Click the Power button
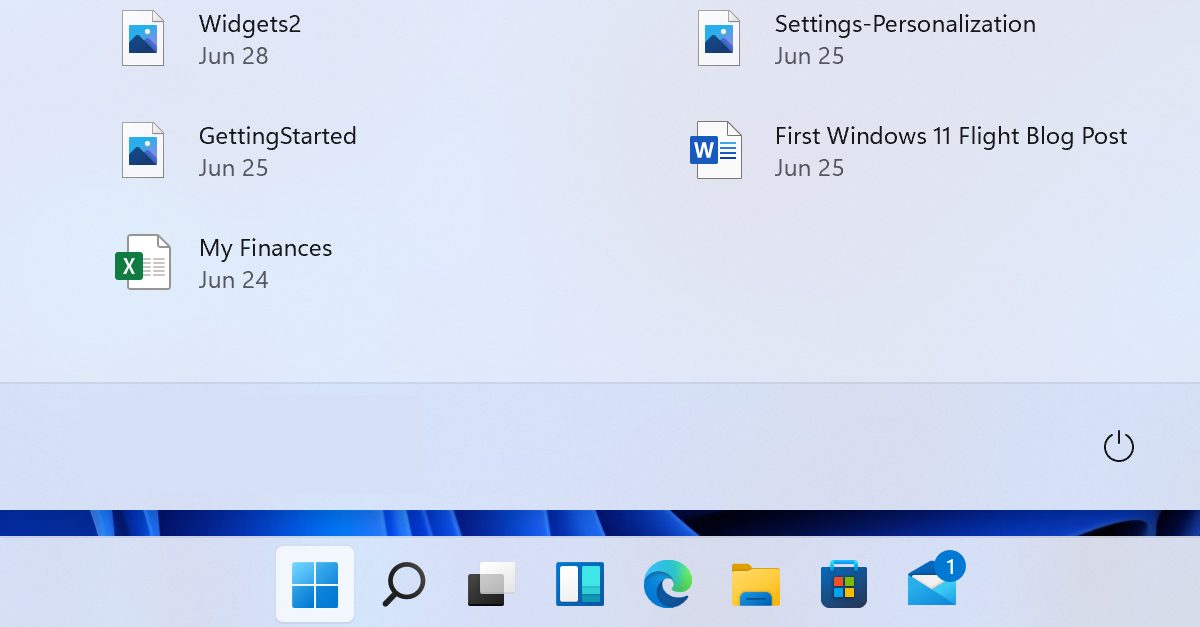This screenshot has width=1200, height=627. coord(1119,447)
